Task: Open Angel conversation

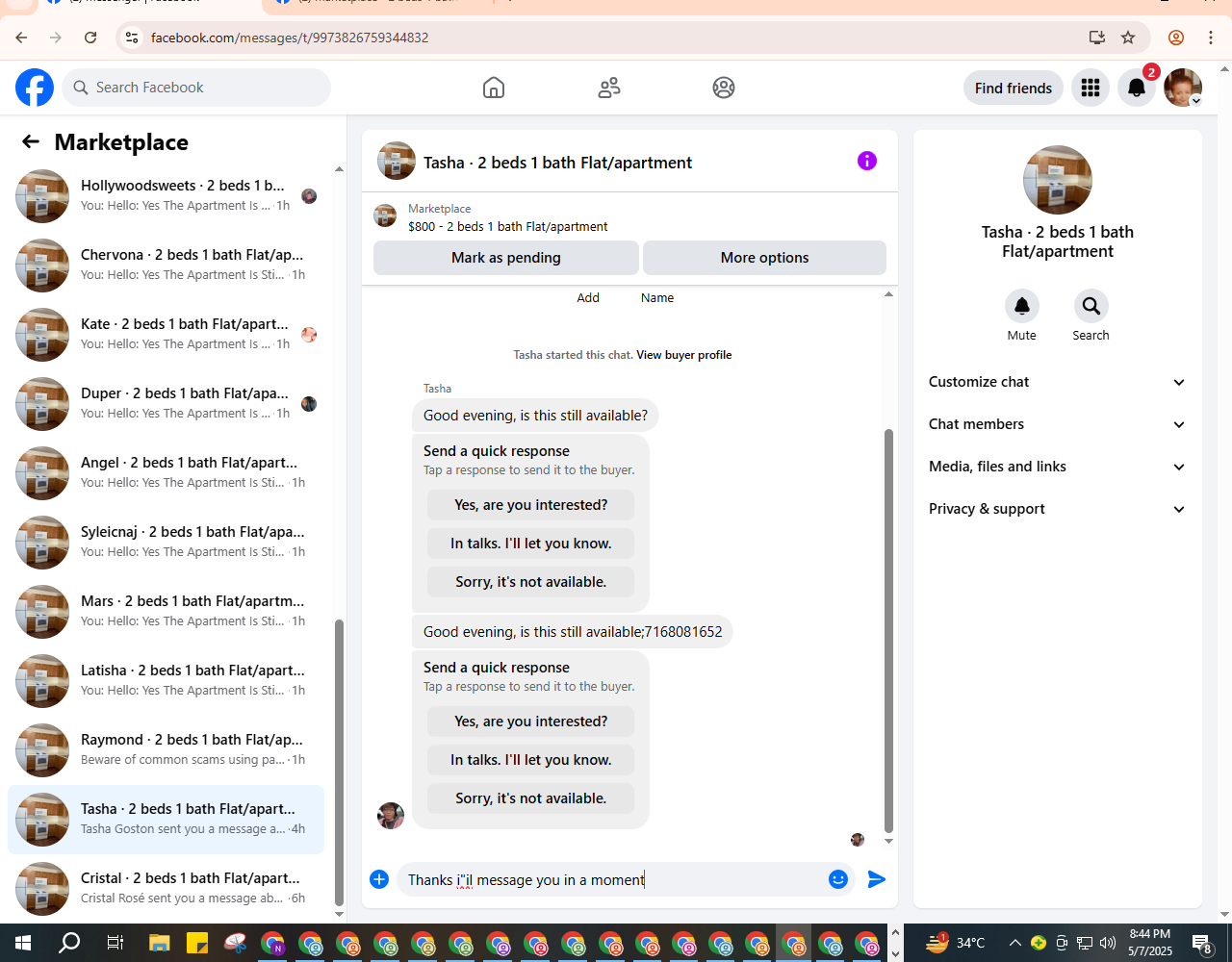Action: 166,473
